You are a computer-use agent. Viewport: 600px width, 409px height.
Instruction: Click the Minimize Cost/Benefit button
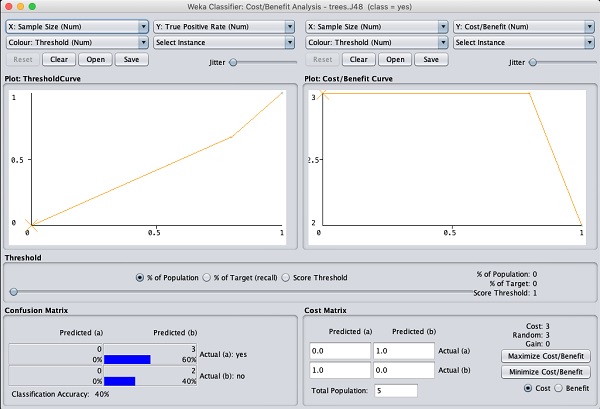click(546, 372)
